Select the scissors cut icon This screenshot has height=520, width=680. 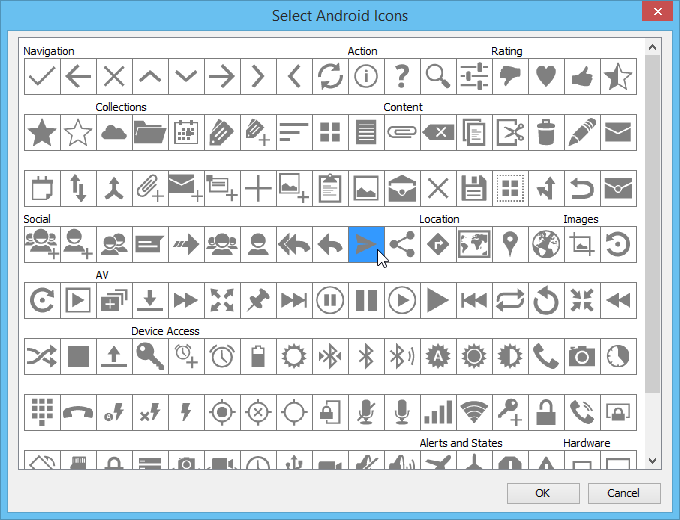click(x=510, y=132)
